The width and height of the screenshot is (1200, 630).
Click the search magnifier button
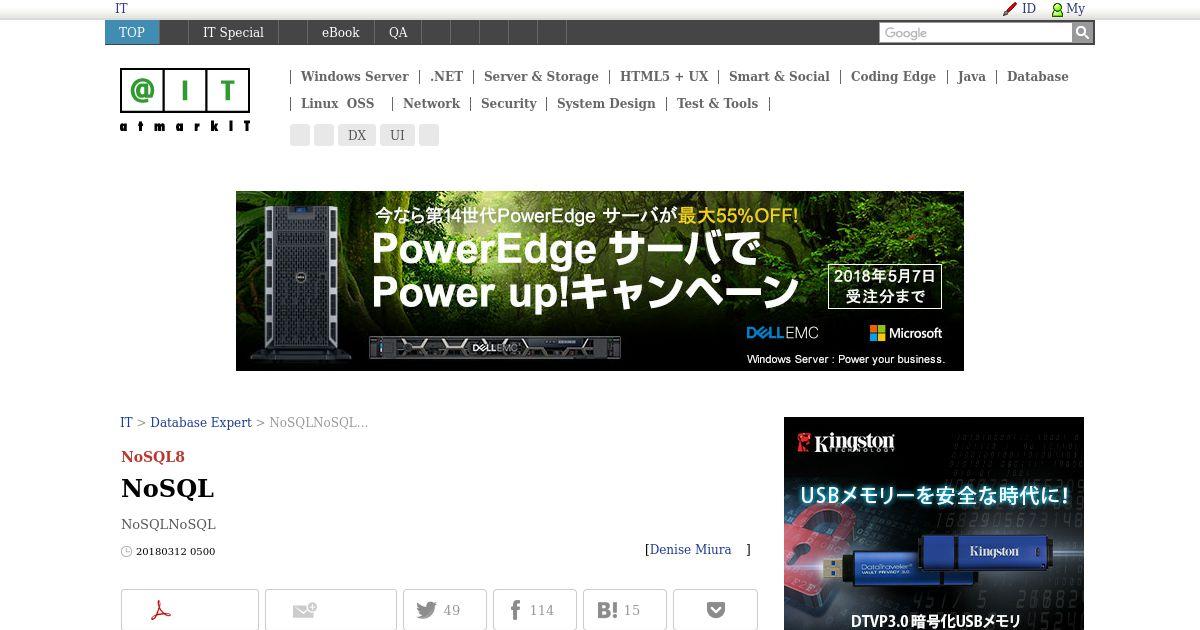tap(1082, 33)
